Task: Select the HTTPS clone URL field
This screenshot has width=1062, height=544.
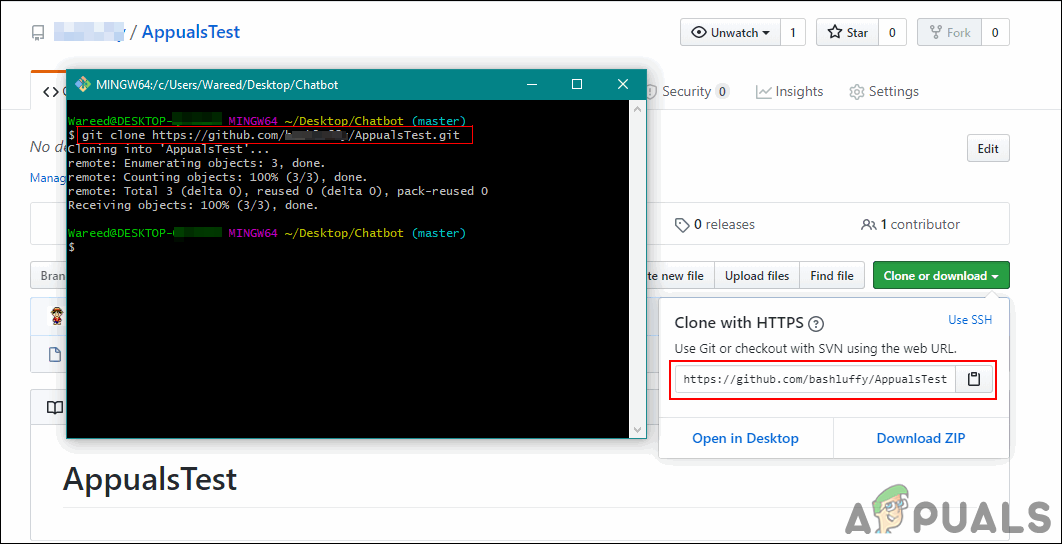Action: click(x=815, y=379)
